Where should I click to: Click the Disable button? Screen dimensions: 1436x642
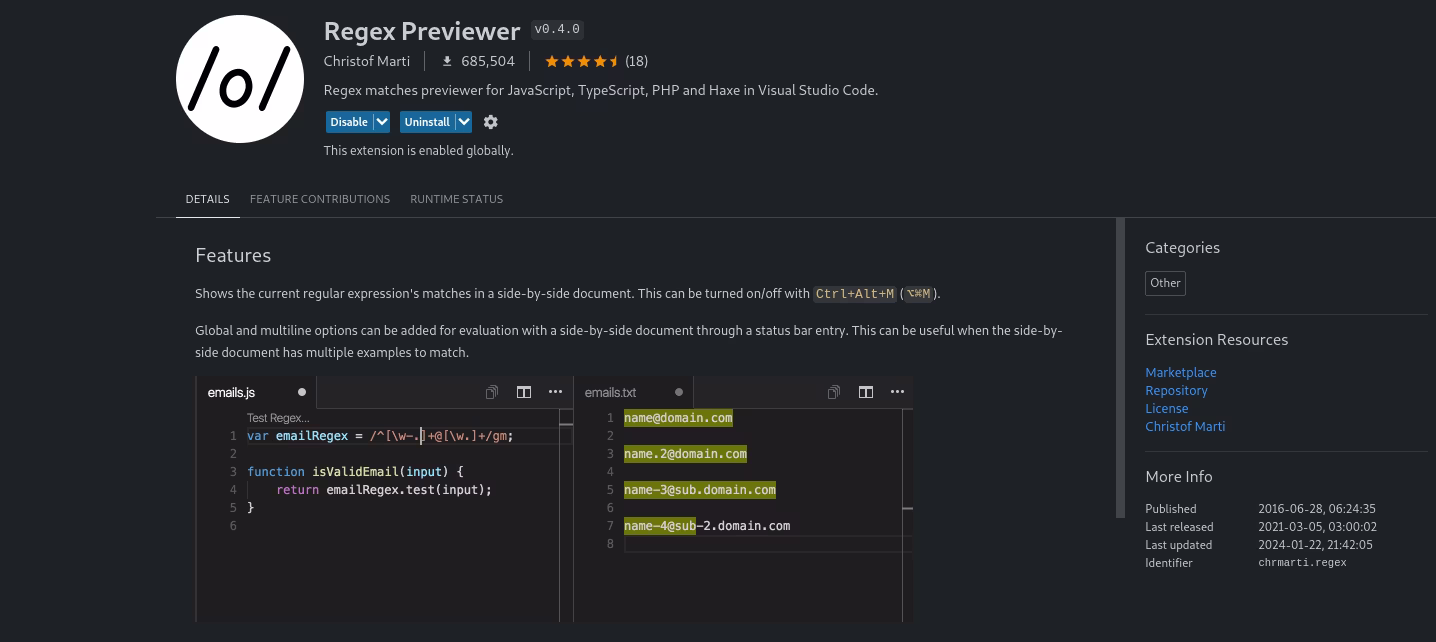pos(349,122)
